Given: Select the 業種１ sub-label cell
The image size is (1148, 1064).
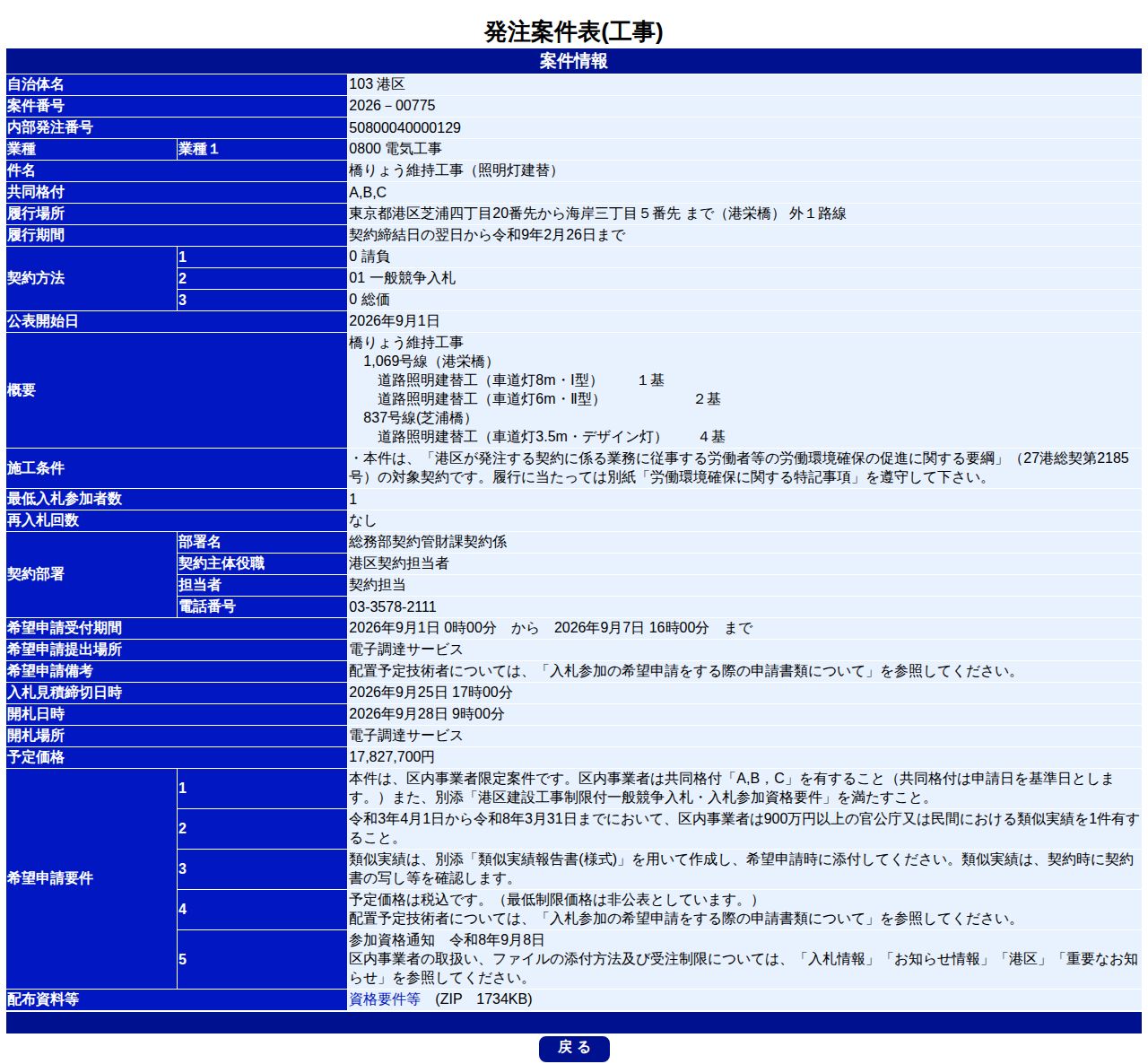Looking at the screenshot, I should coord(261,149).
